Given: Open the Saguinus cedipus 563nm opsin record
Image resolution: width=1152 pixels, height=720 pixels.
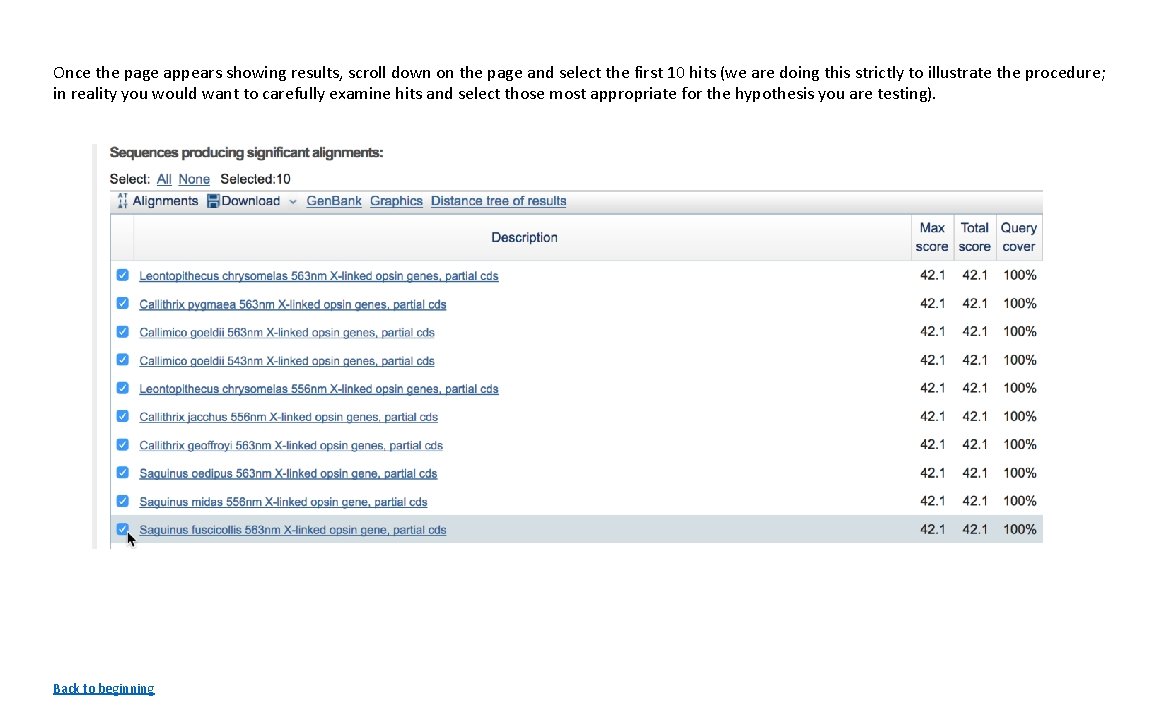Looking at the screenshot, I should point(288,472).
